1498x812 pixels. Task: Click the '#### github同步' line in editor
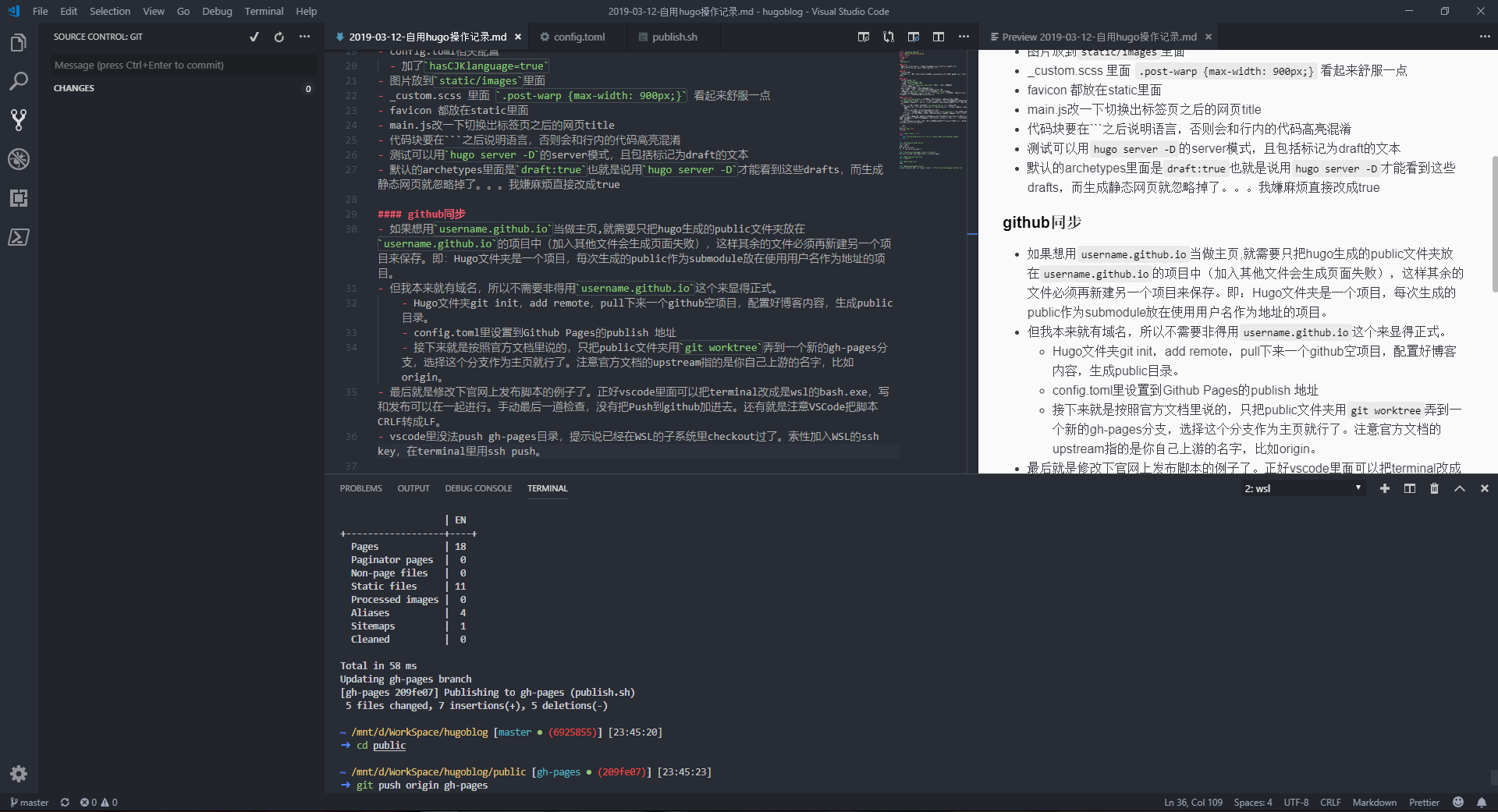[421, 214]
